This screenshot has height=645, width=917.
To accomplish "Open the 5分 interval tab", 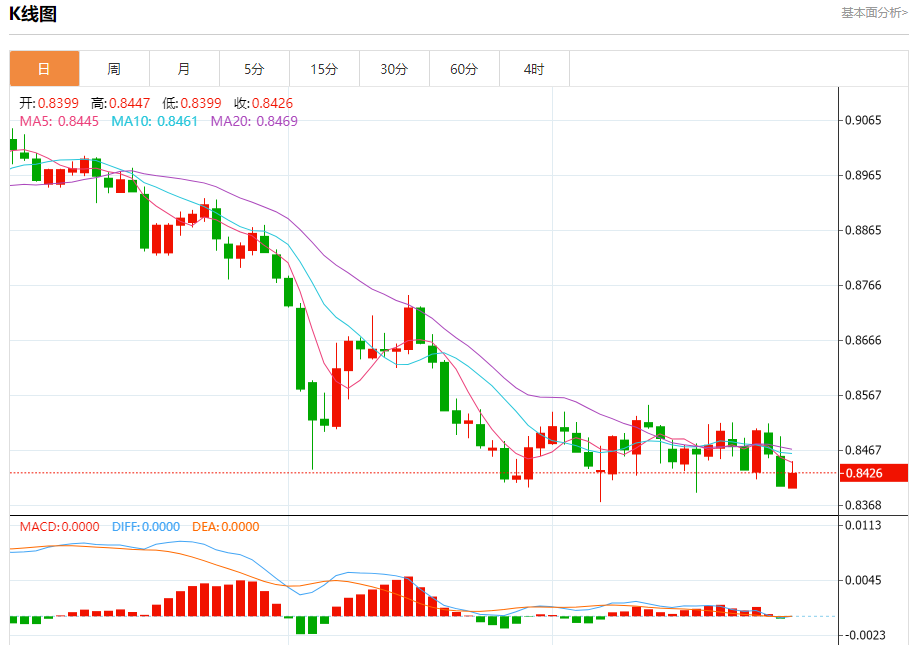I will tap(254, 69).
